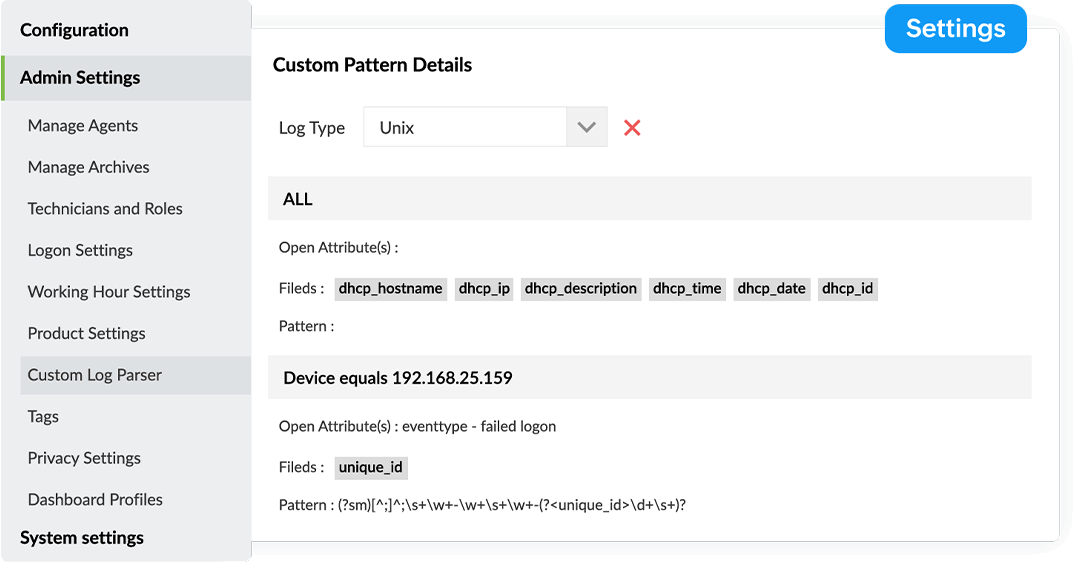Open Manage Agents settings
Screen dimensions: 1086x567
83,126
